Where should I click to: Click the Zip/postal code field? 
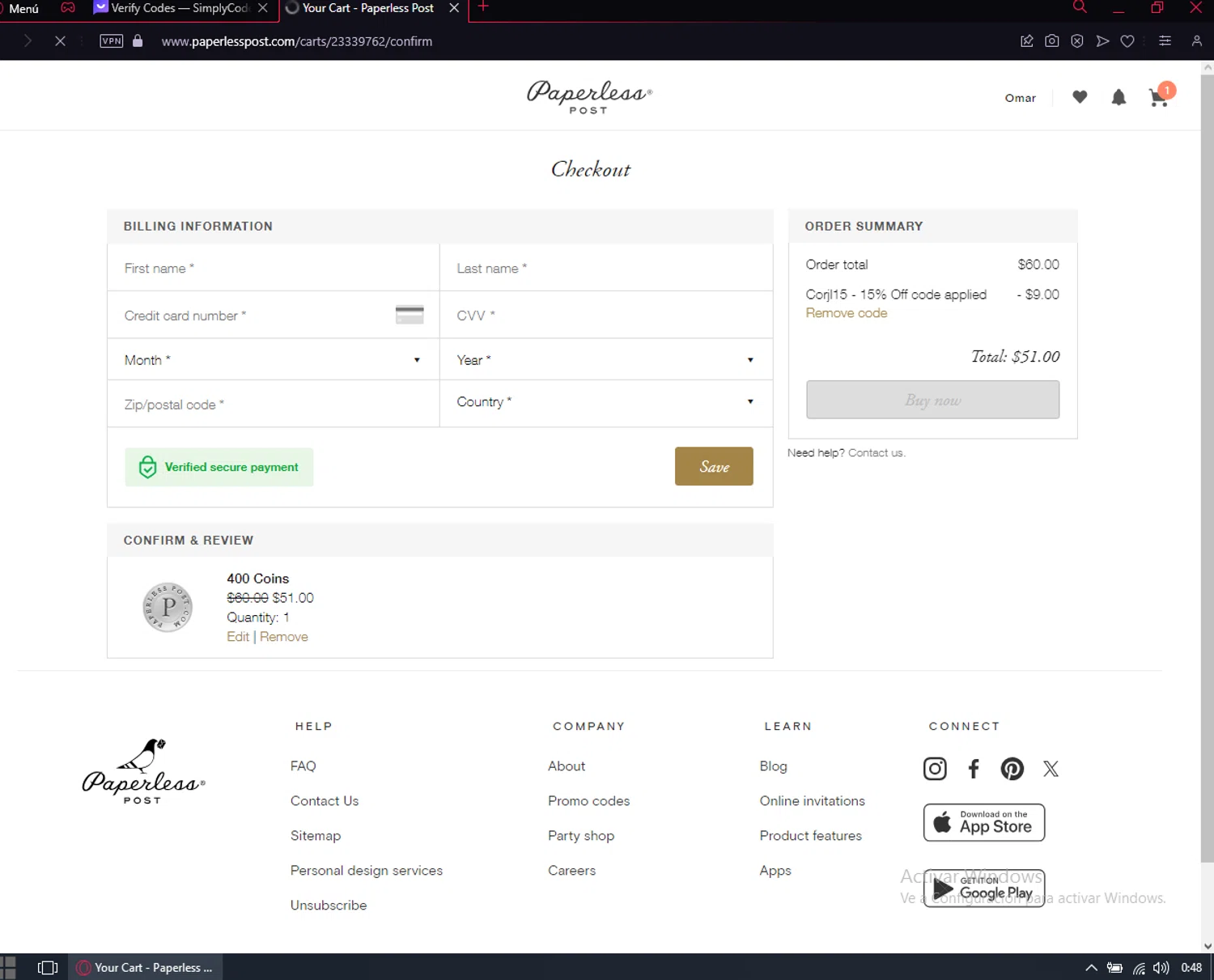point(274,404)
